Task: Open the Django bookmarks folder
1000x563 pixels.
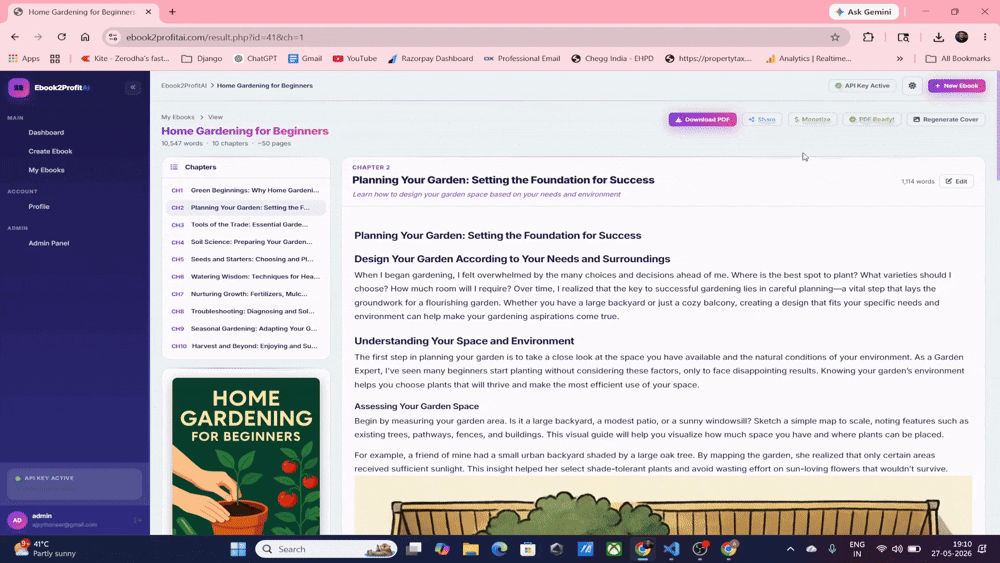Action: coord(202,59)
